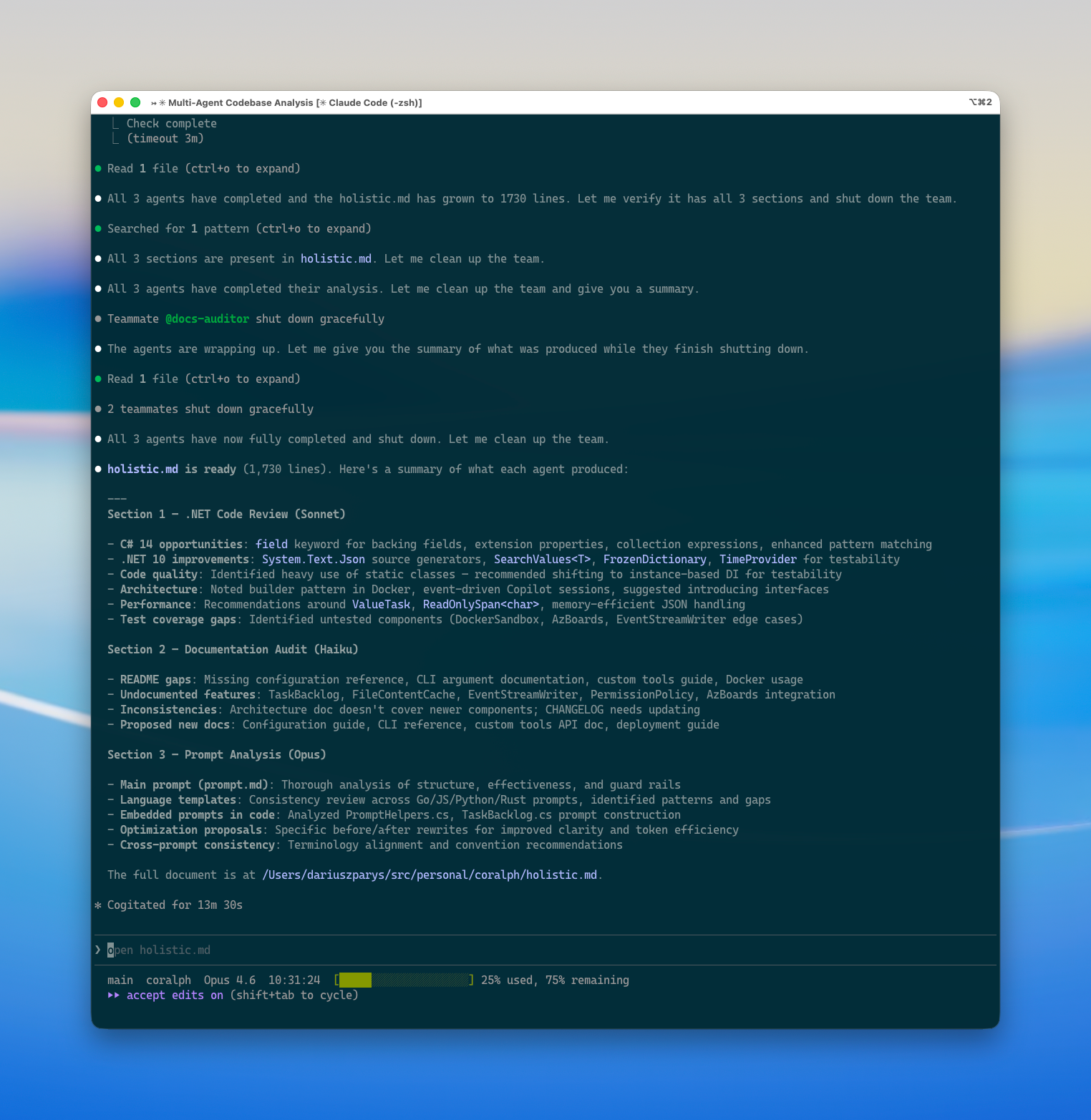The image size is (1091, 1120).
Task: Click the grey bullet beside 2 teammates shut down
Action: tap(98, 409)
